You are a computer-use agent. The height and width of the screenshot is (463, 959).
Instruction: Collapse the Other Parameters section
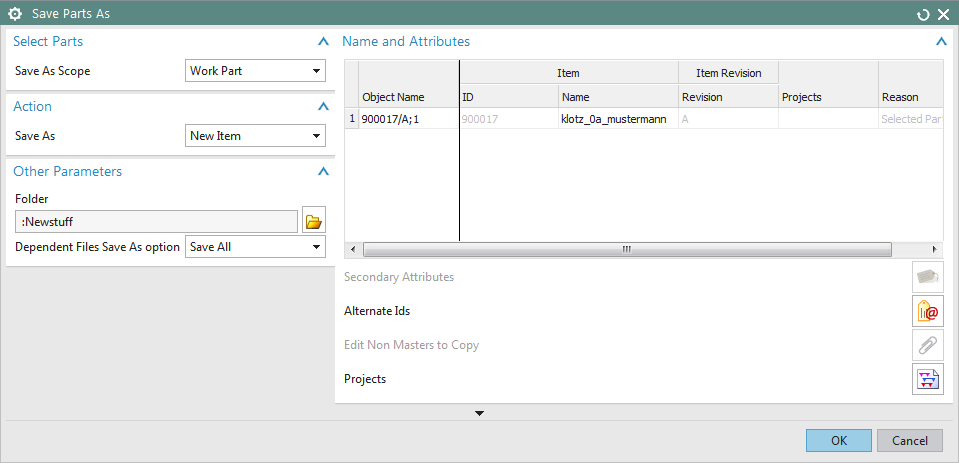(x=324, y=171)
